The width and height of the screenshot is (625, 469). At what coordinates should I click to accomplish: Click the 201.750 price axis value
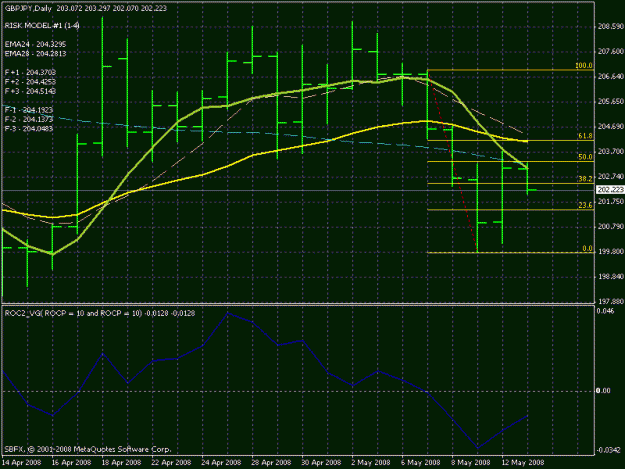(x=610, y=202)
